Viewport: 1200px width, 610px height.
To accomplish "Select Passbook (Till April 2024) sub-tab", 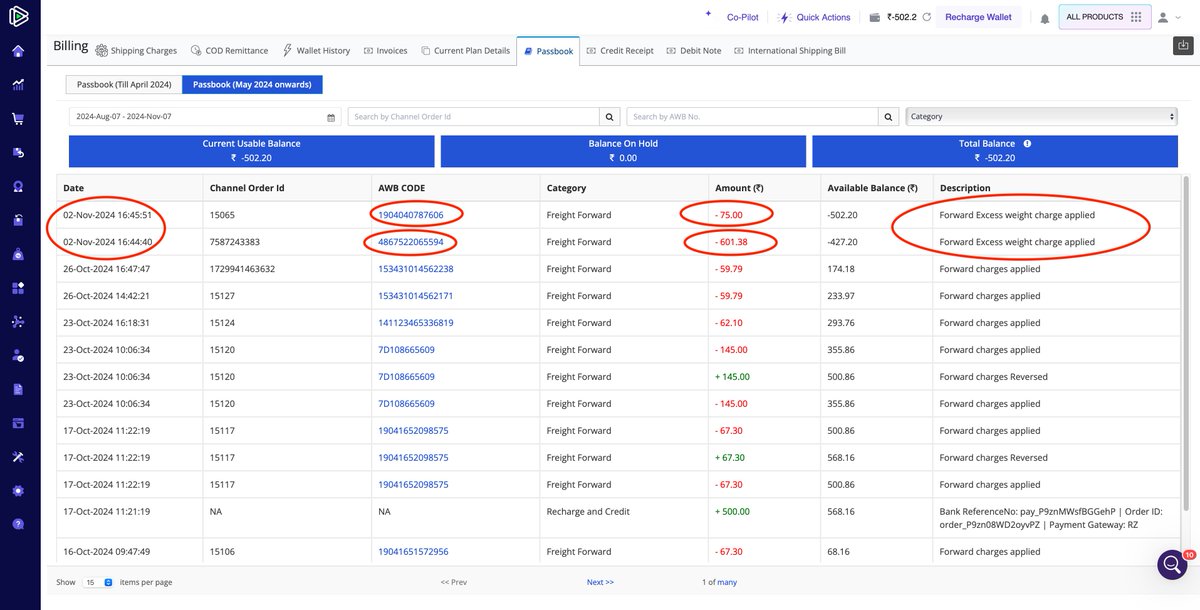I will click(x=124, y=85).
